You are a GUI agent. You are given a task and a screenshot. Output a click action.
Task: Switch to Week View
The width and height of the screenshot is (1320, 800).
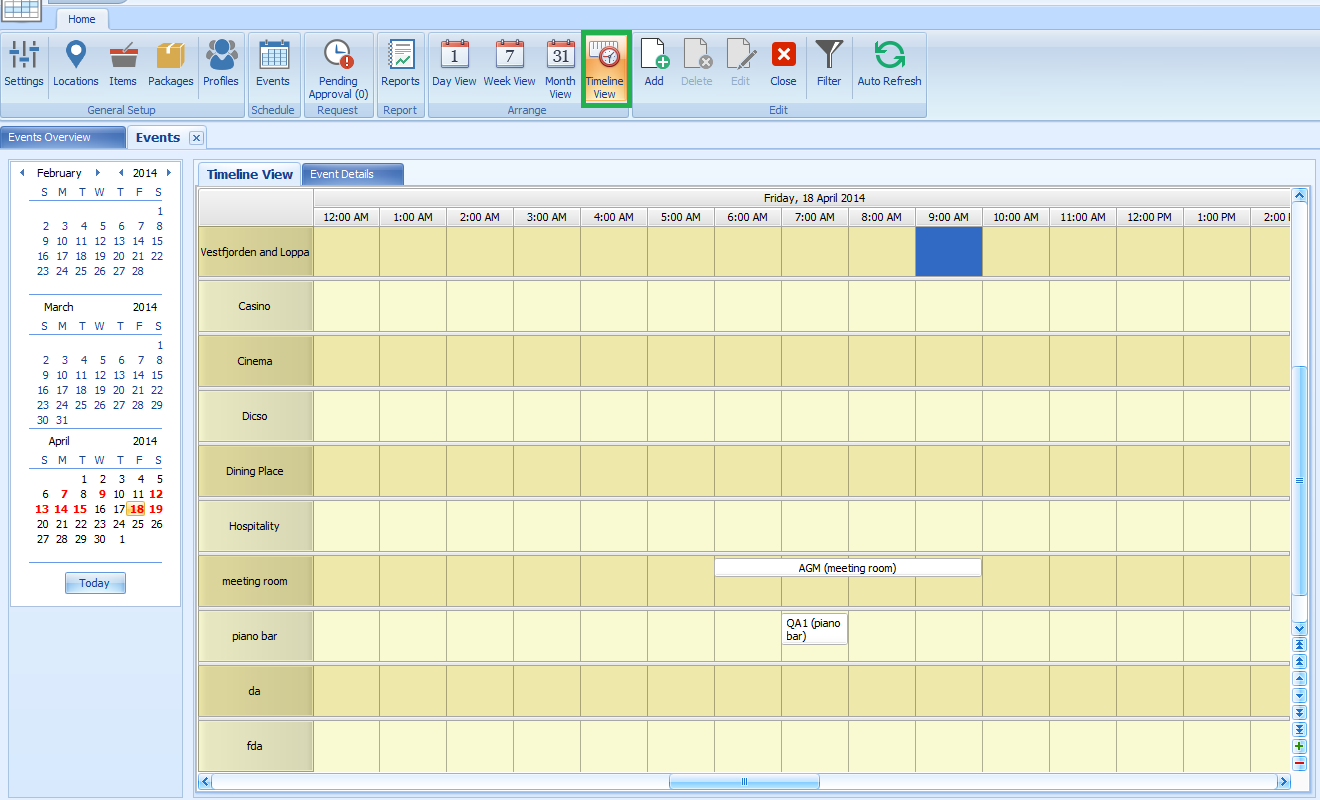pyautogui.click(x=509, y=63)
